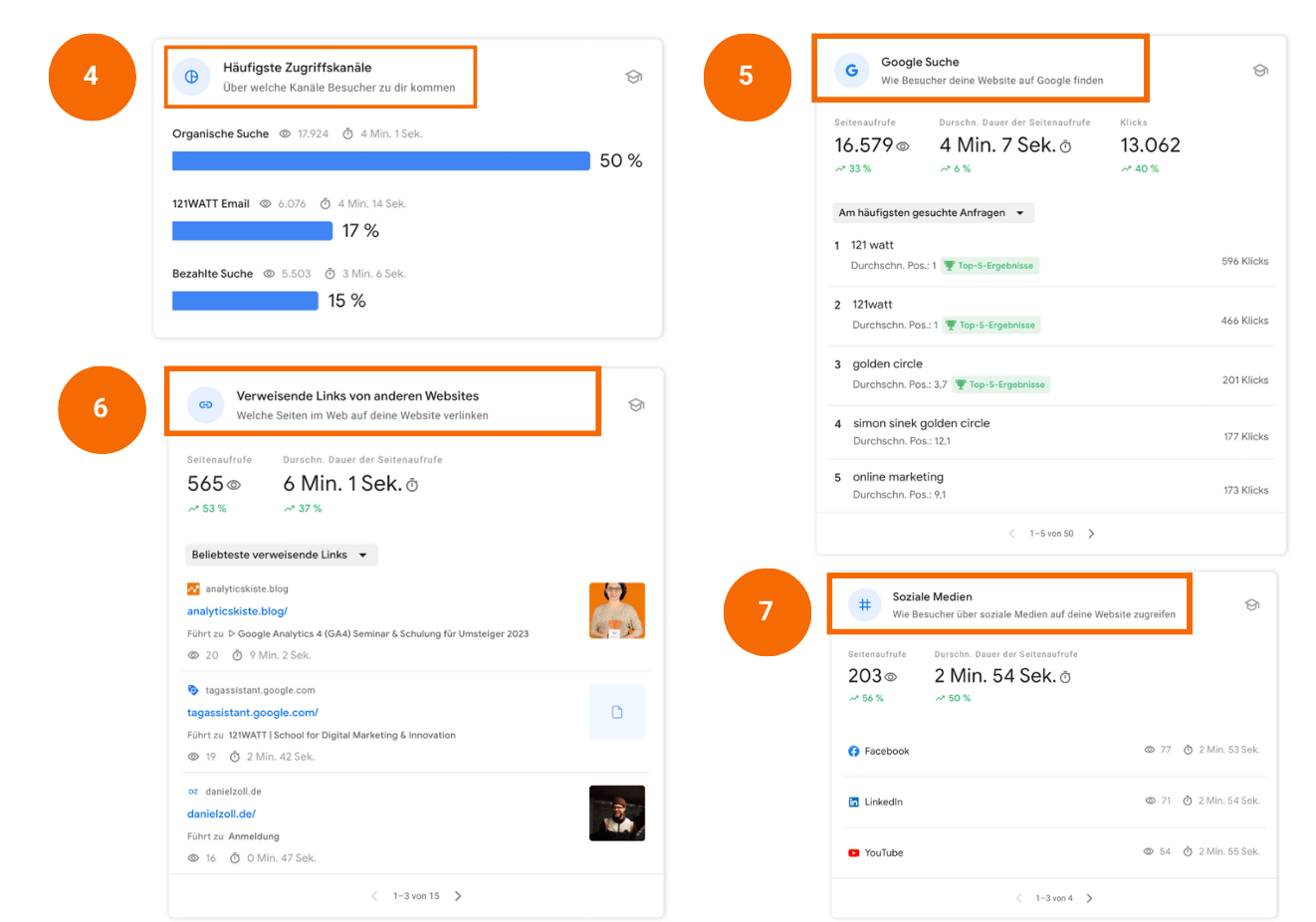Screen dimensions: 1316x922
Task: Open 'Am häufigsten gesuchte Anfragen' dropdown
Action: [933, 213]
